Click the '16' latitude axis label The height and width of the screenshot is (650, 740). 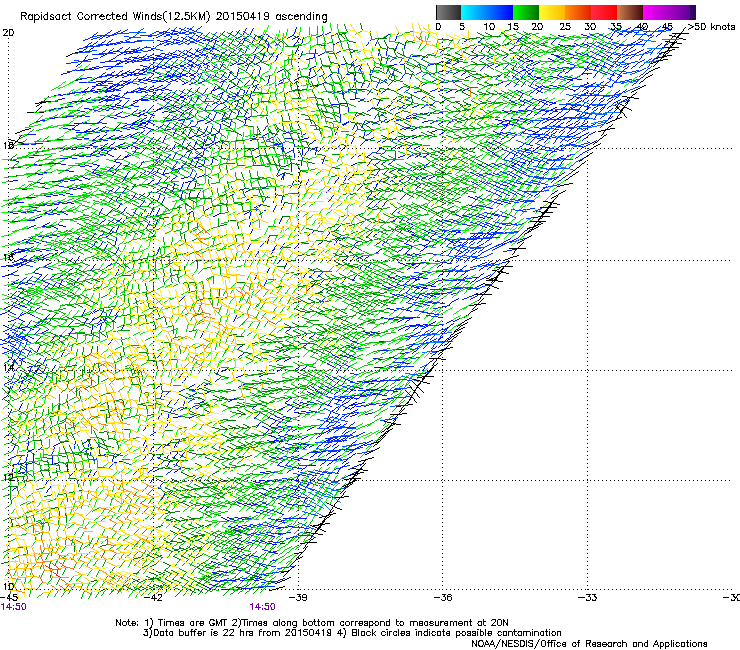click(x=8, y=257)
